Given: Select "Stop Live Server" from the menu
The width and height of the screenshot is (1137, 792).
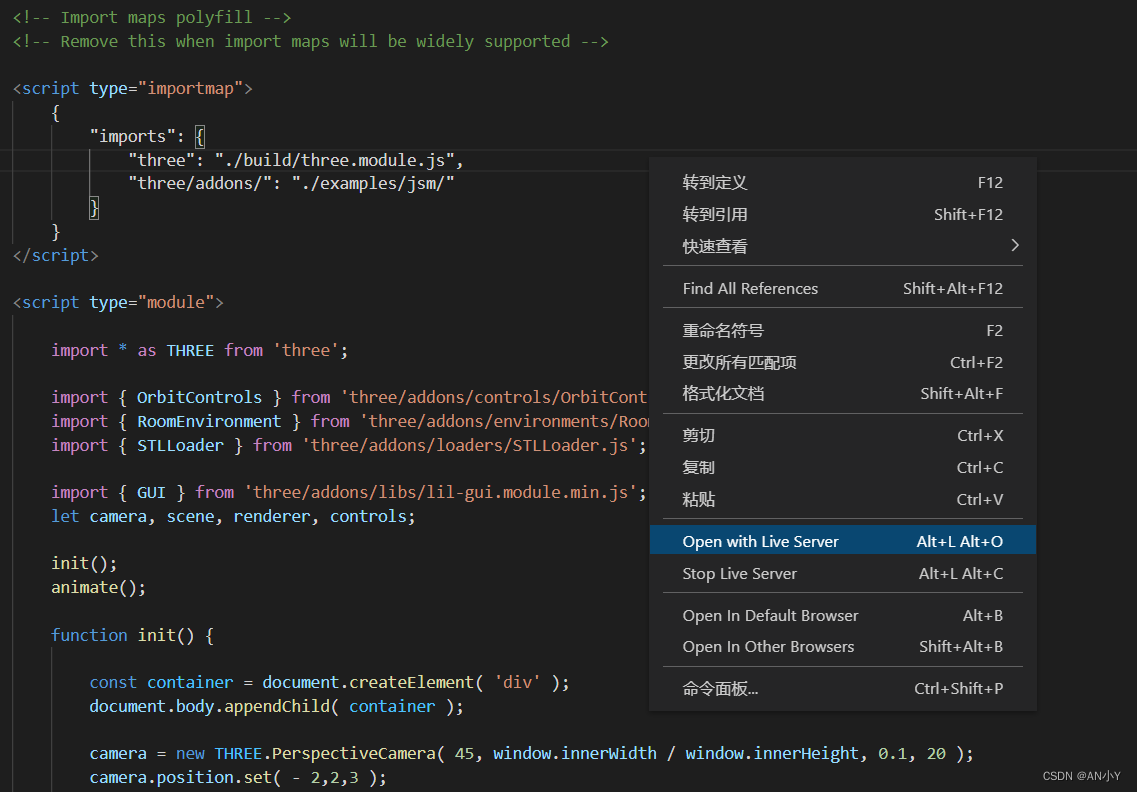Looking at the screenshot, I should click(740, 573).
